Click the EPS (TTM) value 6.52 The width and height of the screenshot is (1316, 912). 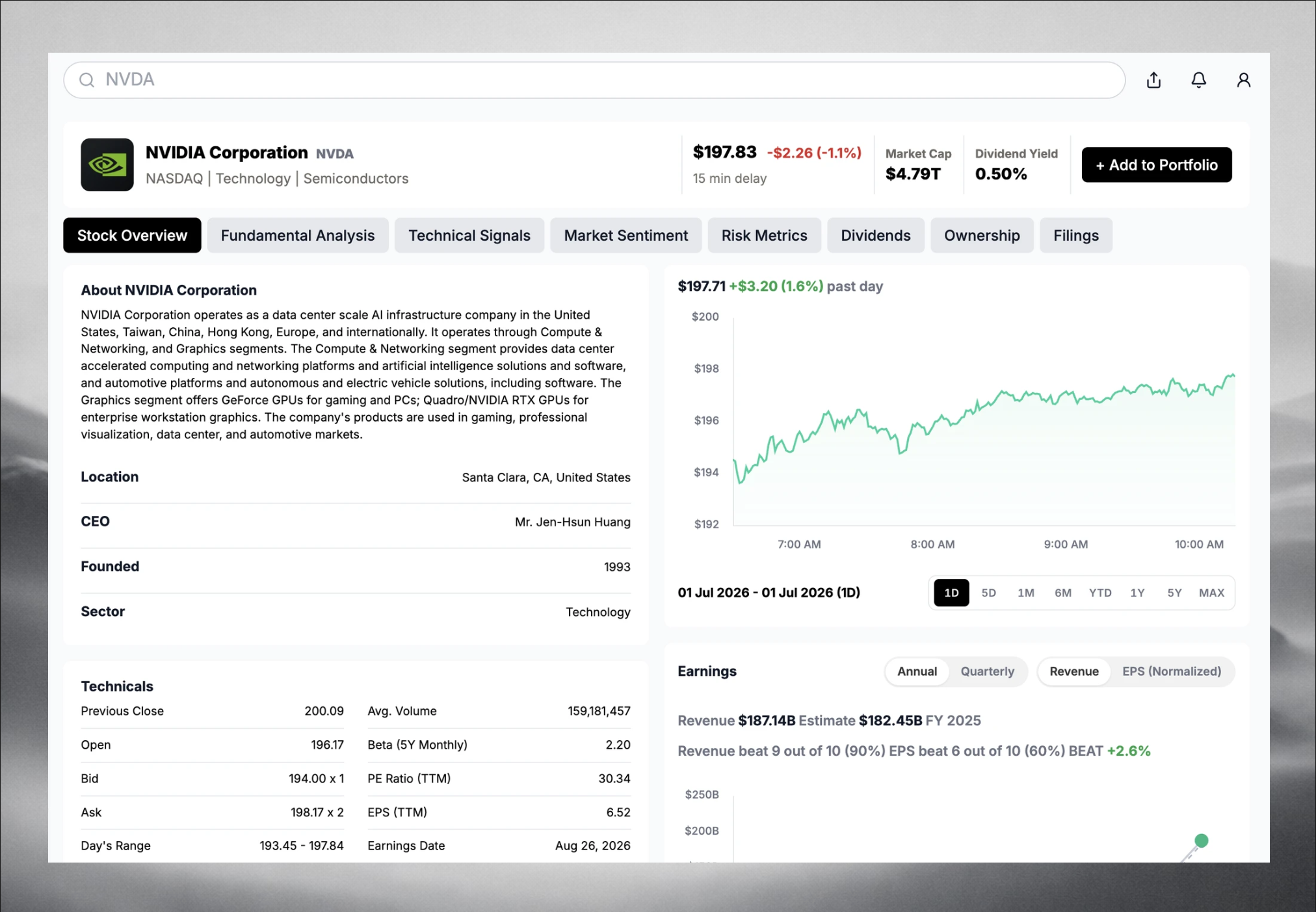click(x=618, y=812)
